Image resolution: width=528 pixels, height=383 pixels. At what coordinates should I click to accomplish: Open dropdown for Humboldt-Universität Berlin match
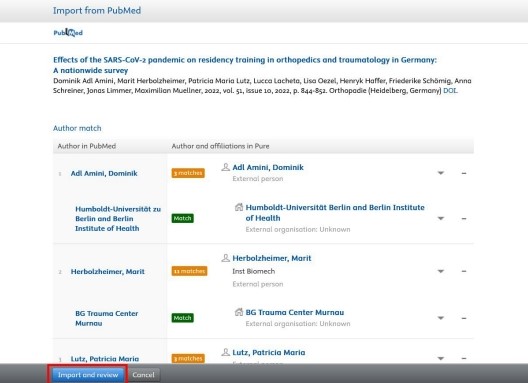click(x=440, y=218)
